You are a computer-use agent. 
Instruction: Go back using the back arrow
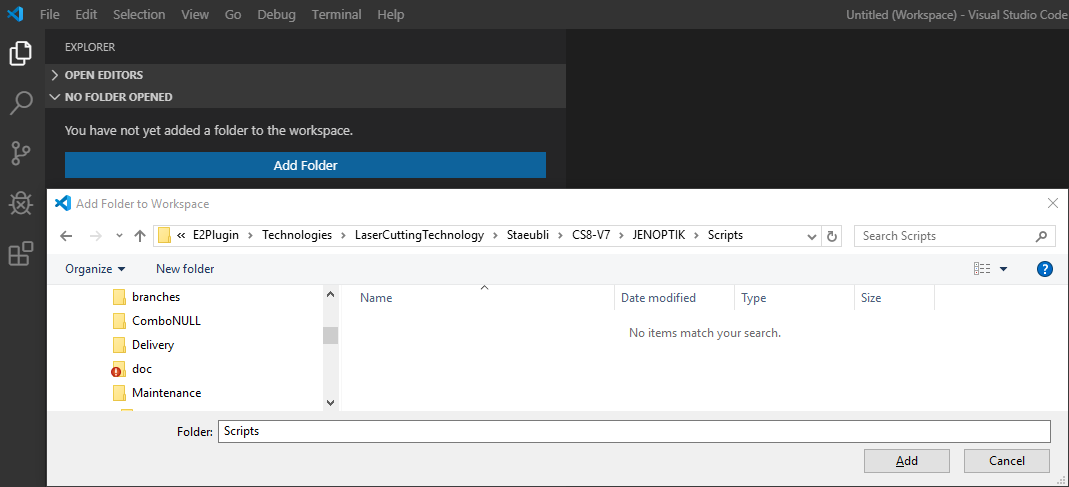click(x=67, y=236)
